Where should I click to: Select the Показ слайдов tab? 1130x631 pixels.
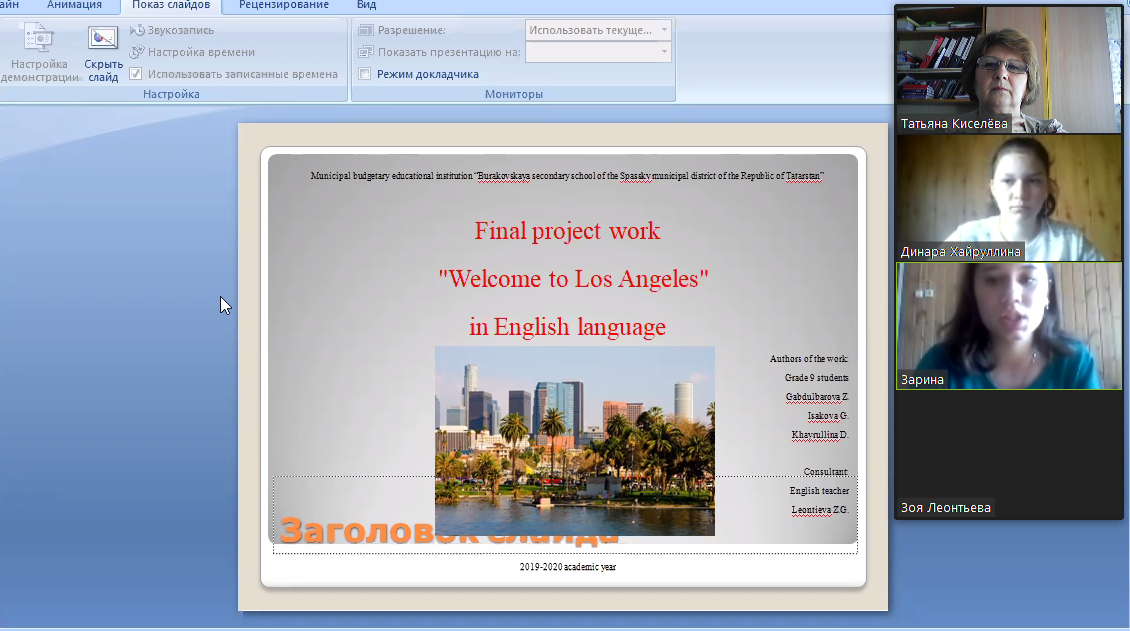coord(171,5)
